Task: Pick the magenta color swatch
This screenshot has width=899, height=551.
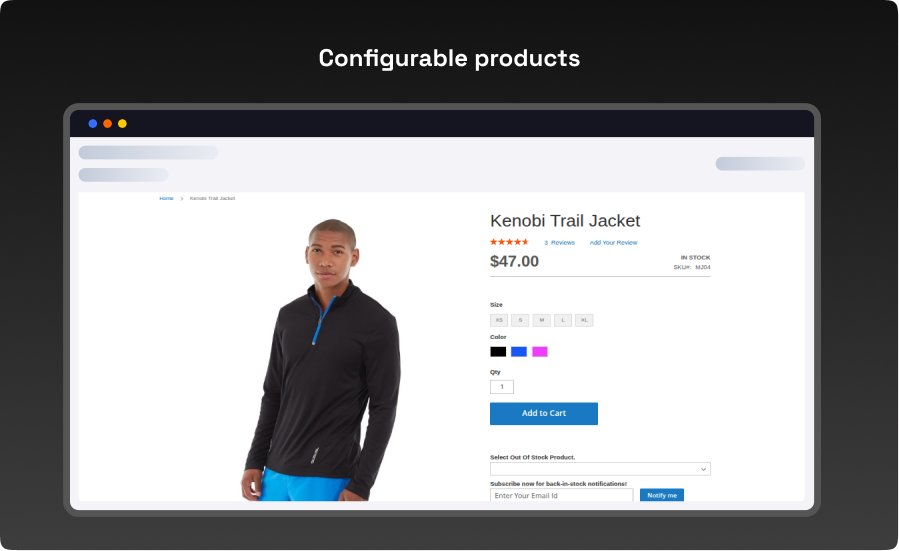Action: coord(540,351)
